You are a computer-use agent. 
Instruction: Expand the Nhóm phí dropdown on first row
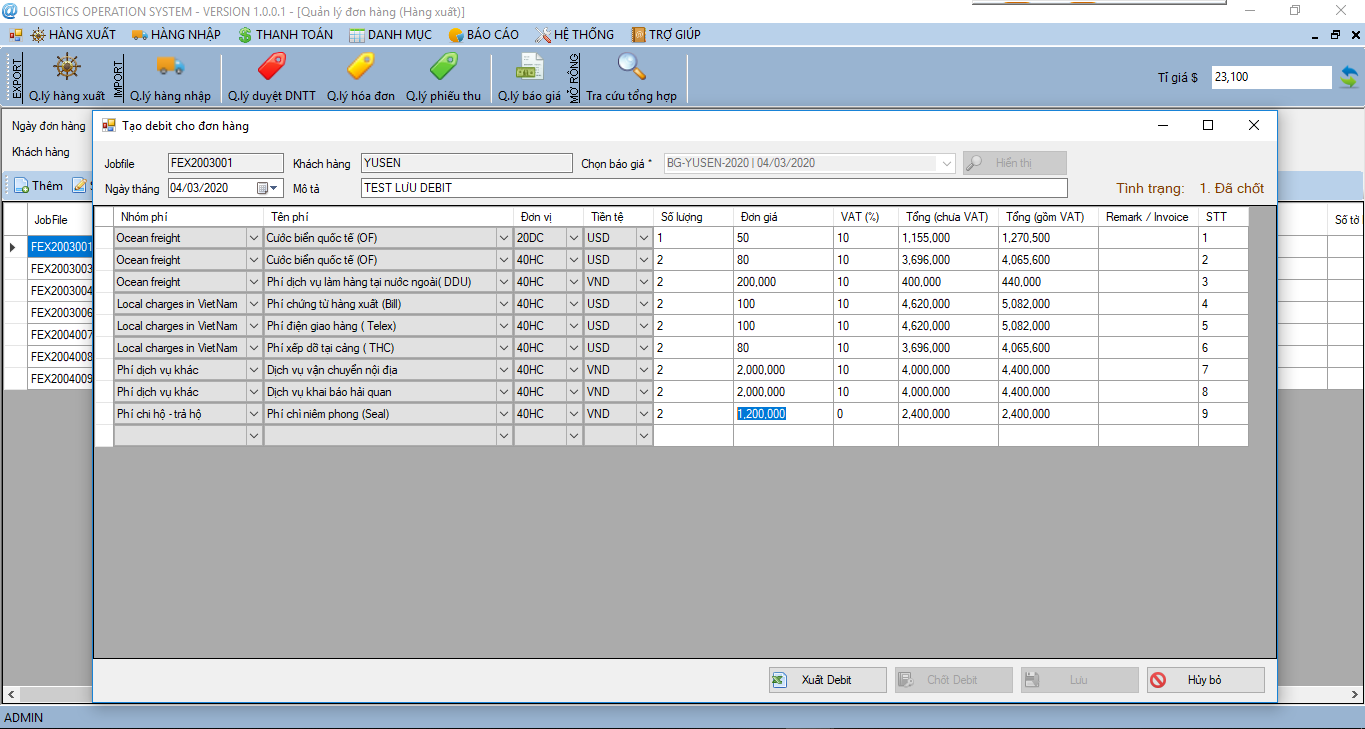pyautogui.click(x=253, y=237)
